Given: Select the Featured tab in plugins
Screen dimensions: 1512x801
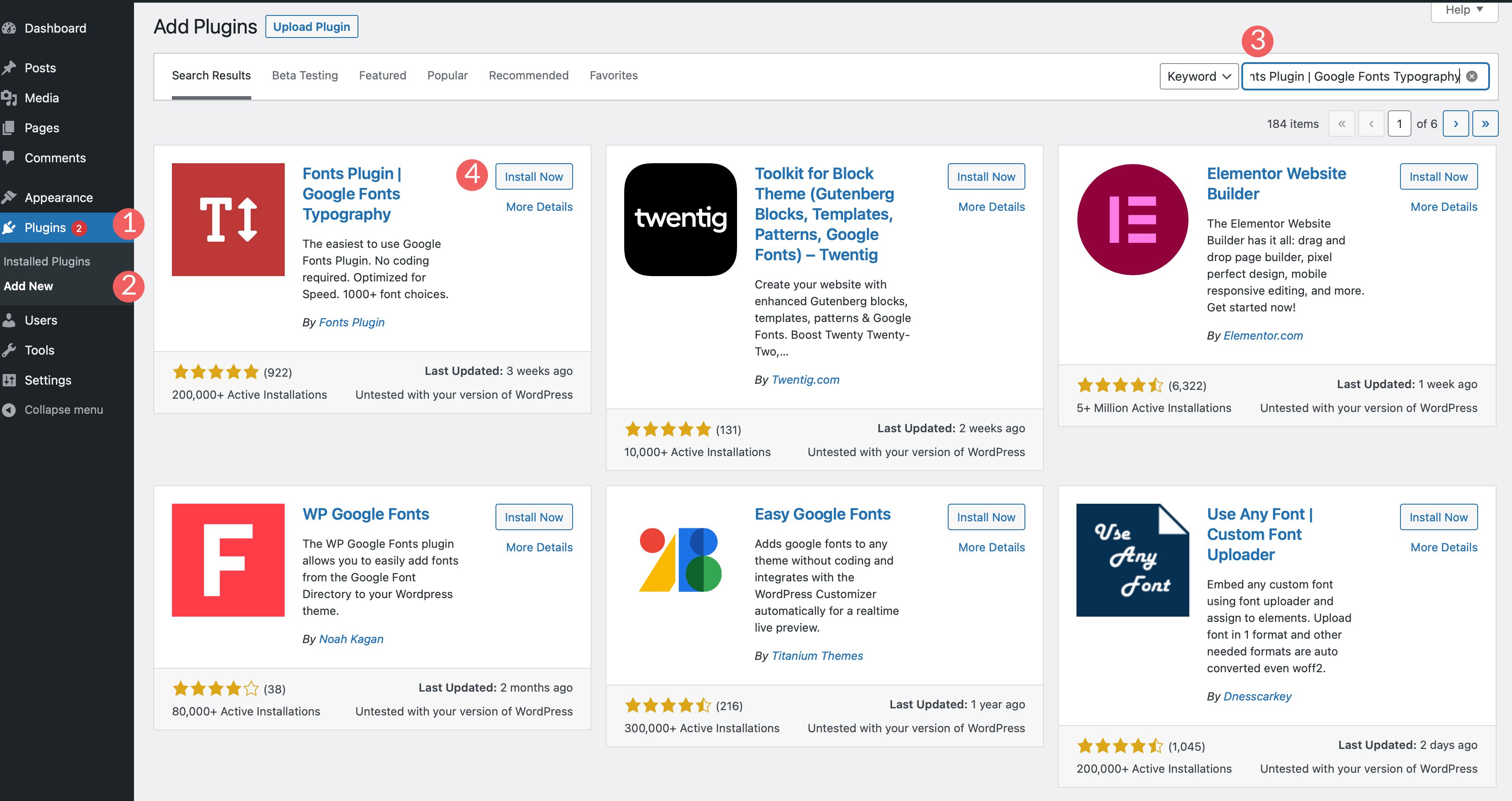Looking at the screenshot, I should click(x=381, y=75).
